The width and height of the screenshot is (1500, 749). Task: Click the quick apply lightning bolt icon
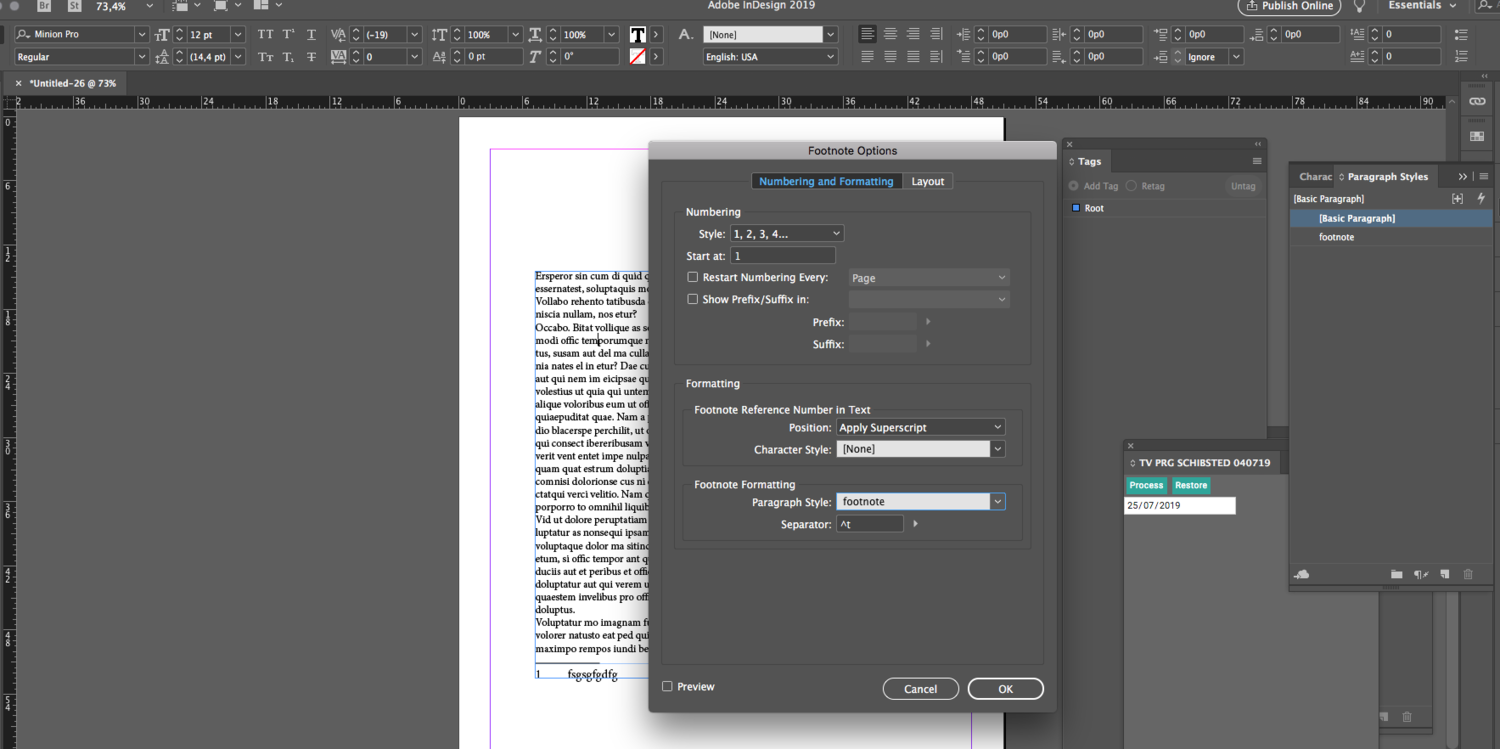(x=1482, y=199)
